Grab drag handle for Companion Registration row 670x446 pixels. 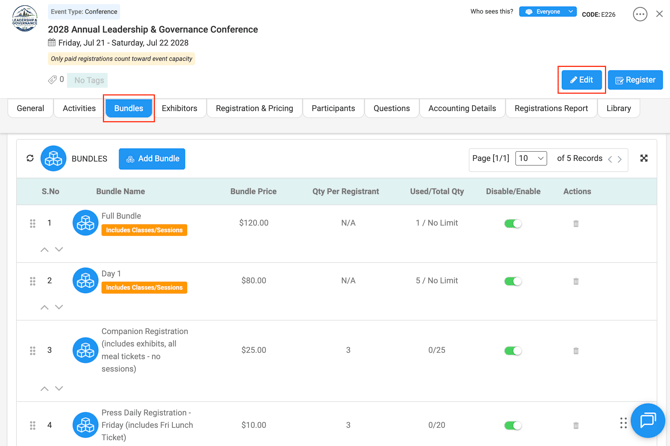click(32, 351)
